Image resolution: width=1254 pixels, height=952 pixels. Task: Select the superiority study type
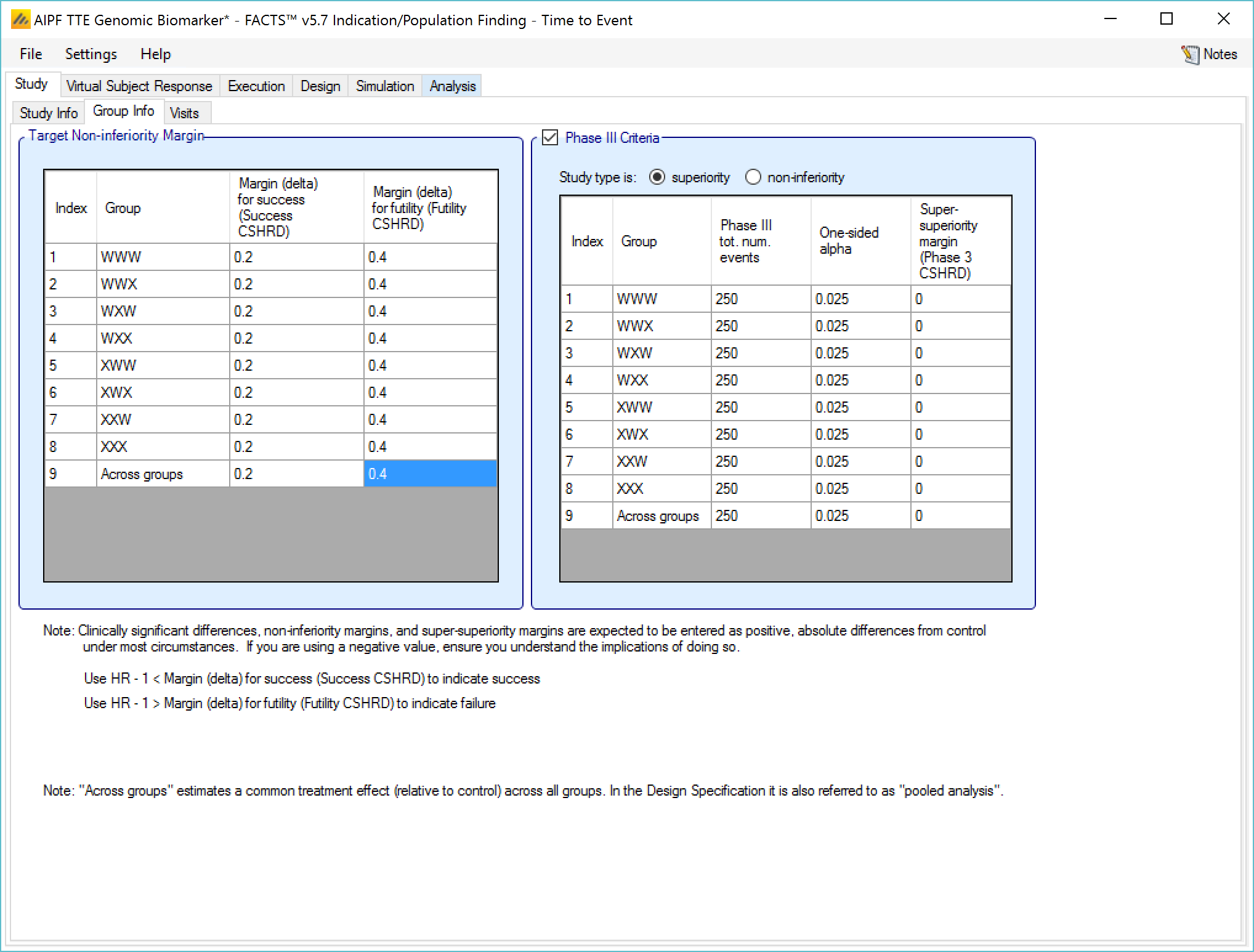pos(657,177)
